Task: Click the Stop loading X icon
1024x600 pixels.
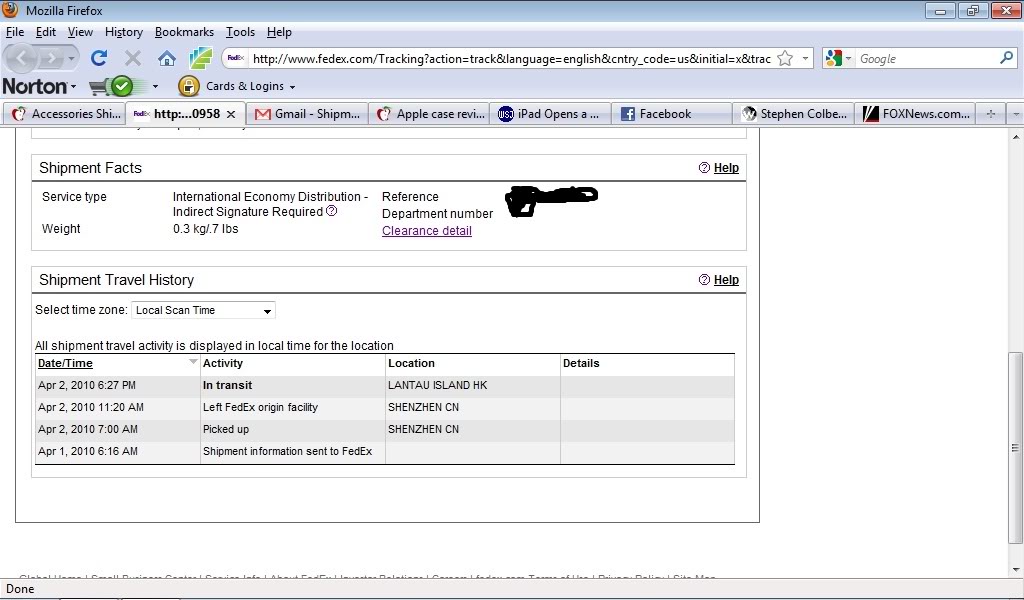Action: (133, 59)
